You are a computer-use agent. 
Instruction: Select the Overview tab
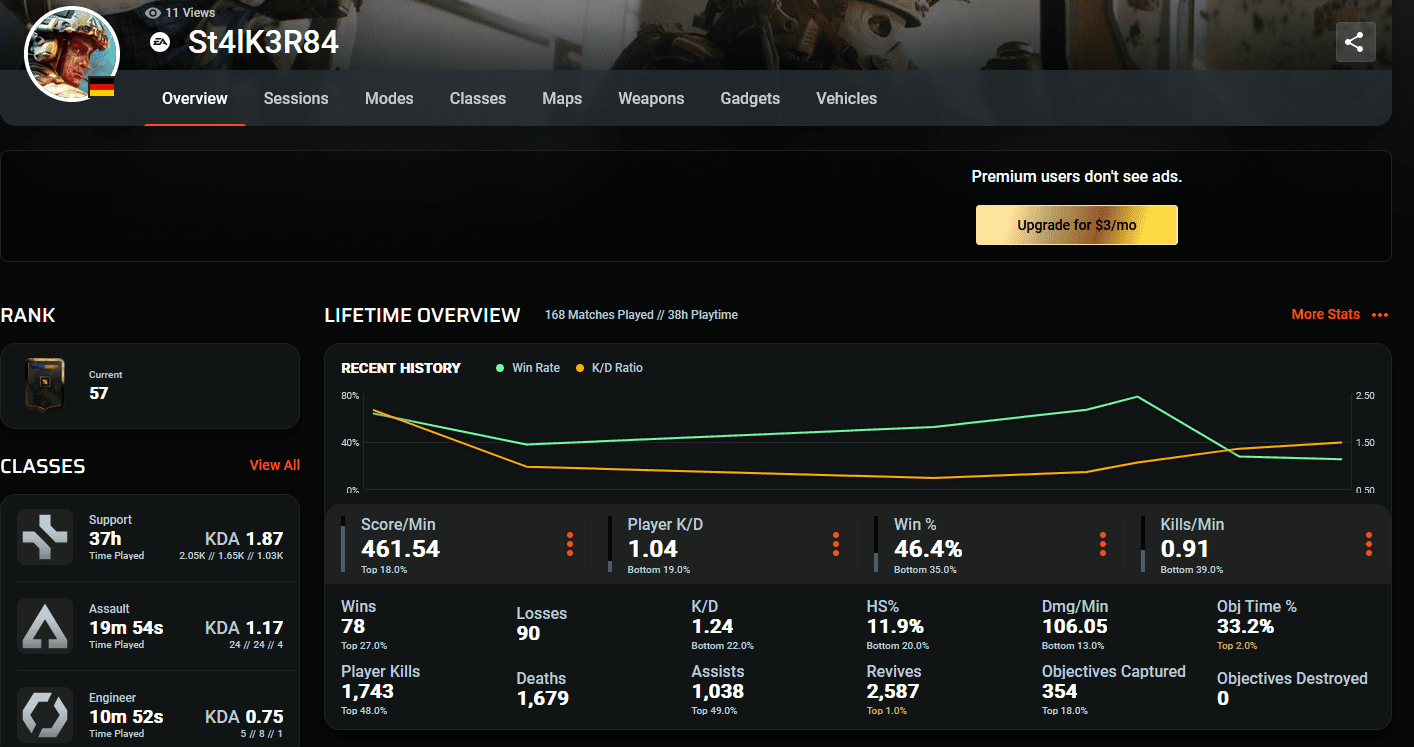(x=195, y=98)
